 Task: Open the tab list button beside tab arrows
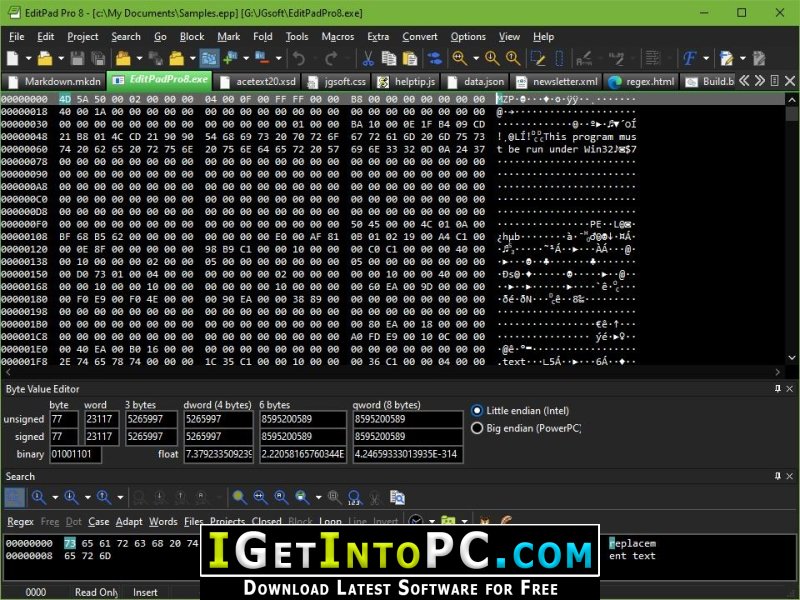click(x=774, y=81)
